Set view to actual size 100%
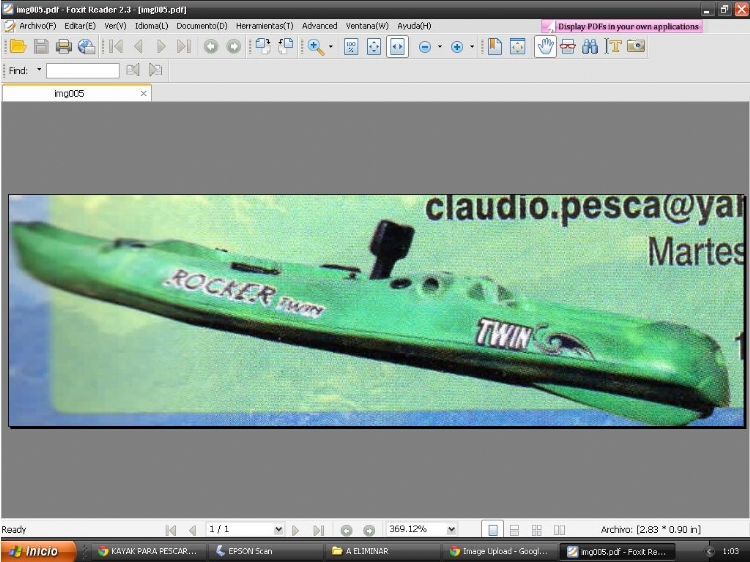Screen dimensions: 750x562 pyautogui.click(x=351, y=47)
